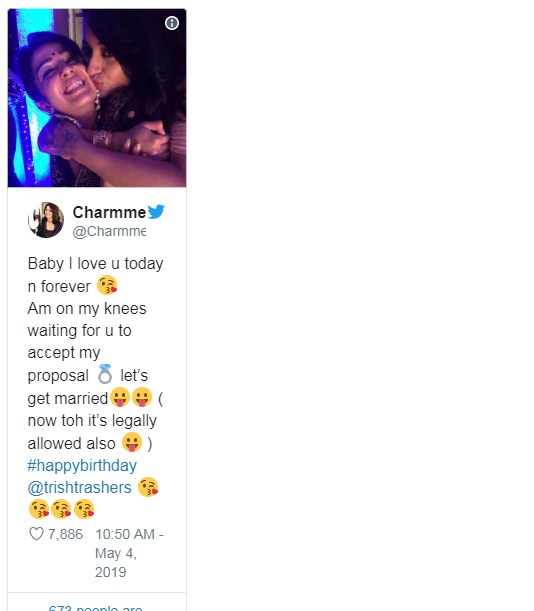Click the Charmme display name
534x611 pixels.
[109, 212]
